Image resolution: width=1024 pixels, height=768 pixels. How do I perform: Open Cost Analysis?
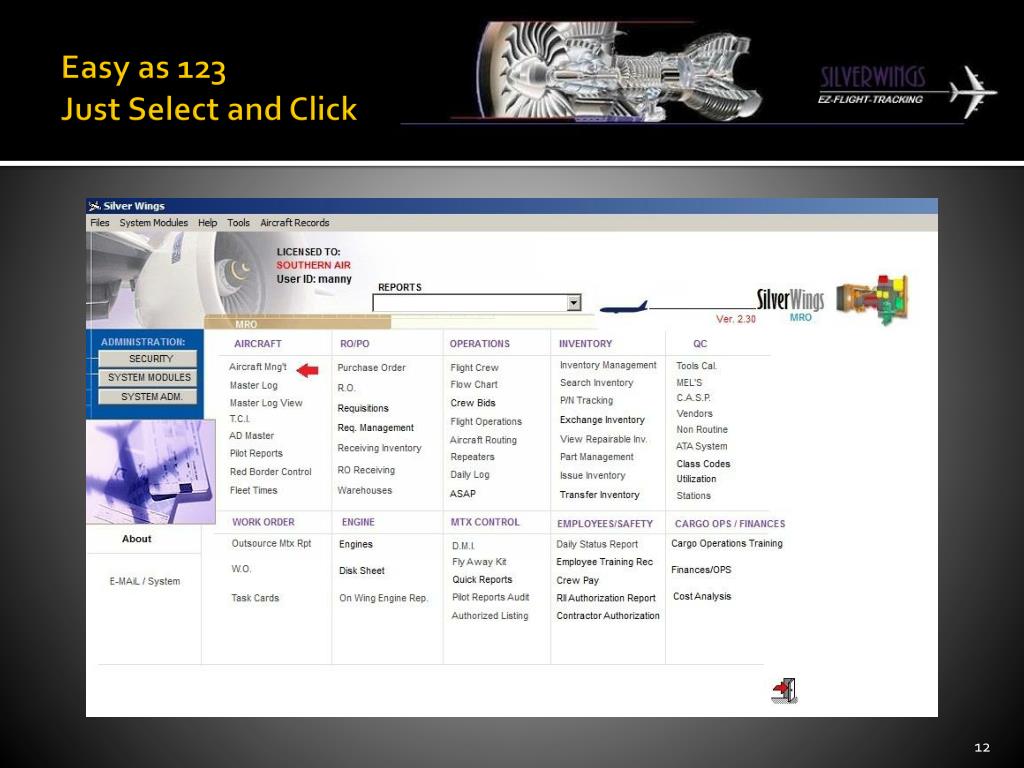702,596
